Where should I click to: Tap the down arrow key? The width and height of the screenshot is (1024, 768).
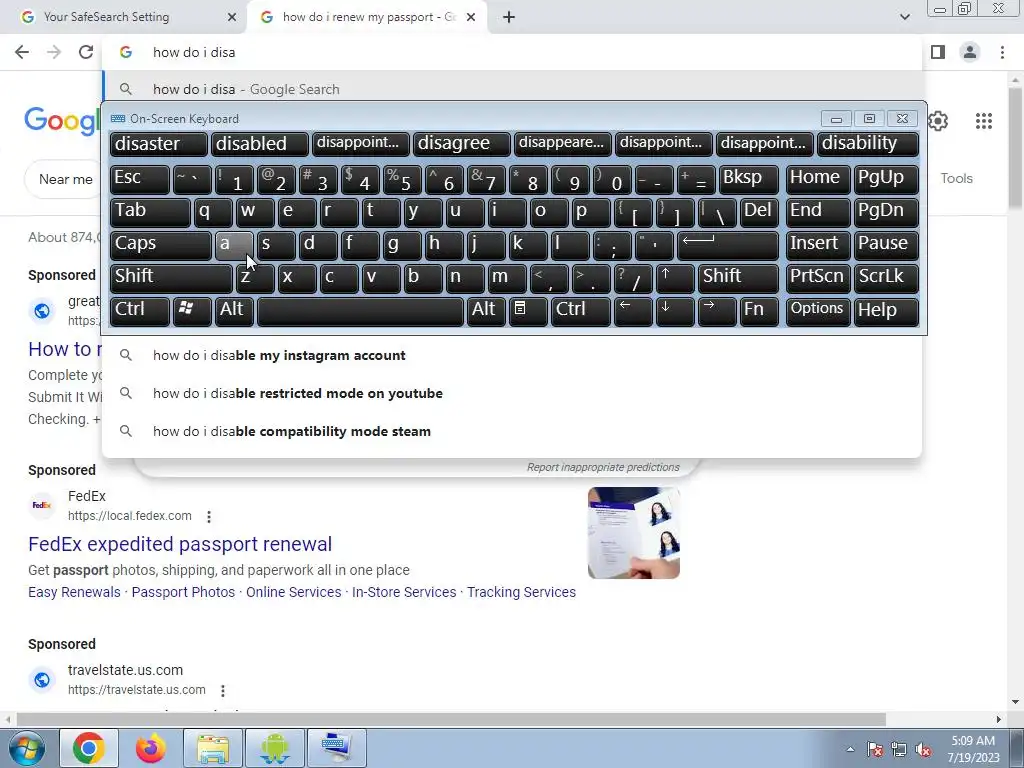point(675,311)
